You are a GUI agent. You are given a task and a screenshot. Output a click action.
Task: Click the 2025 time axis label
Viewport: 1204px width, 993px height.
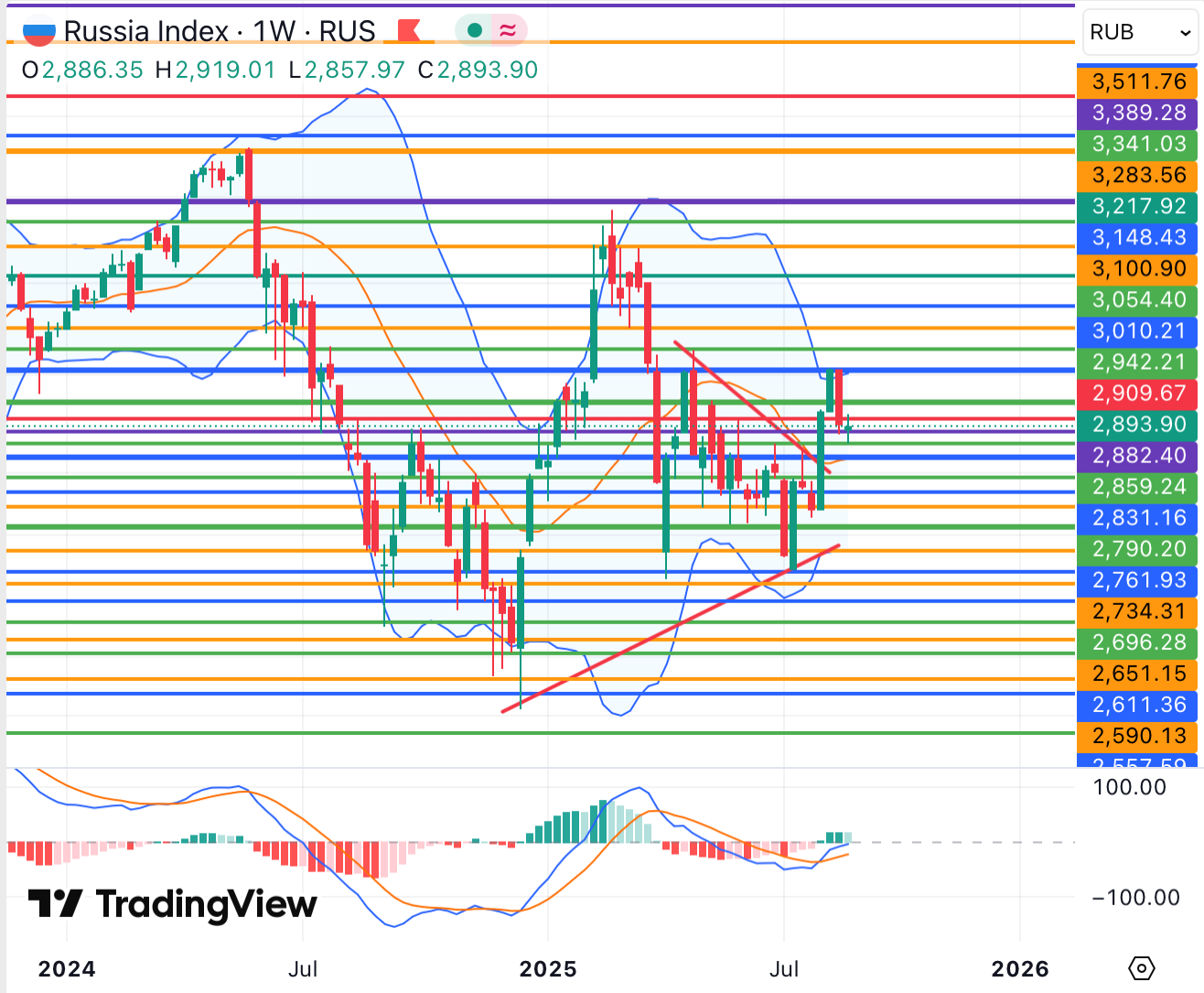(547, 969)
